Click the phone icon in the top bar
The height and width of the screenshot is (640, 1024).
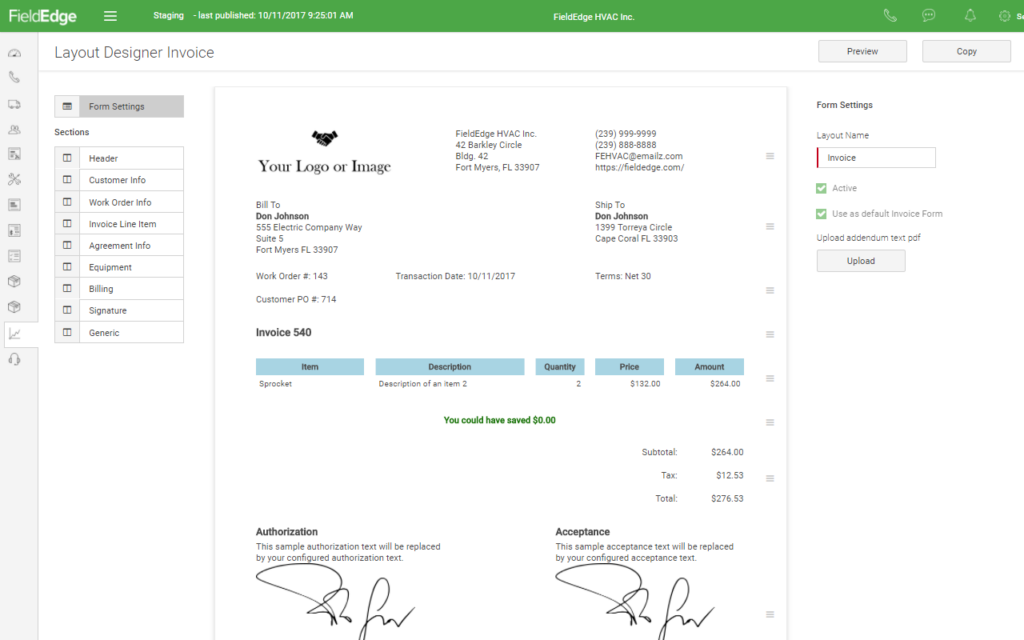tap(890, 15)
